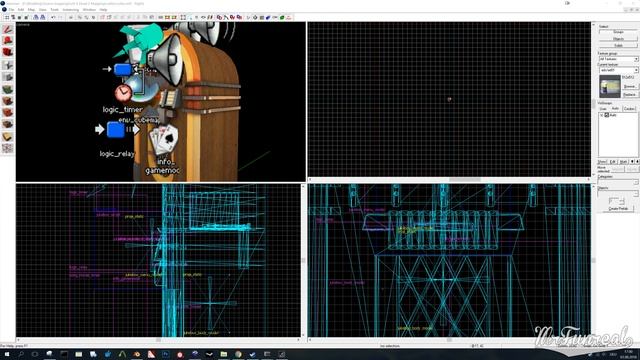Click the Create Prefab button
This screenshot has height=360, width=640.
click(618, 209)
